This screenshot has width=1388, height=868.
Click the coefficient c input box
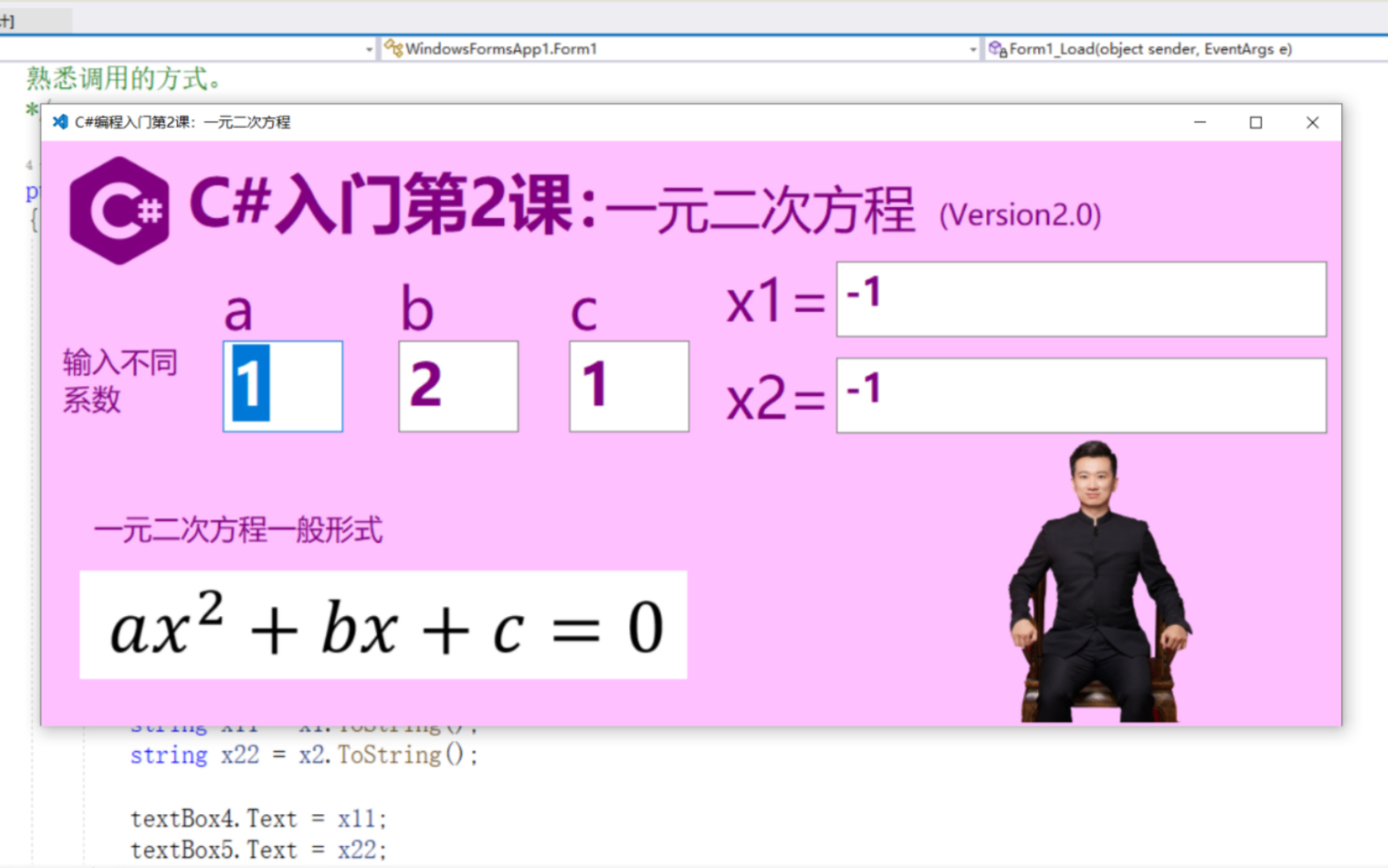(629, 386)
